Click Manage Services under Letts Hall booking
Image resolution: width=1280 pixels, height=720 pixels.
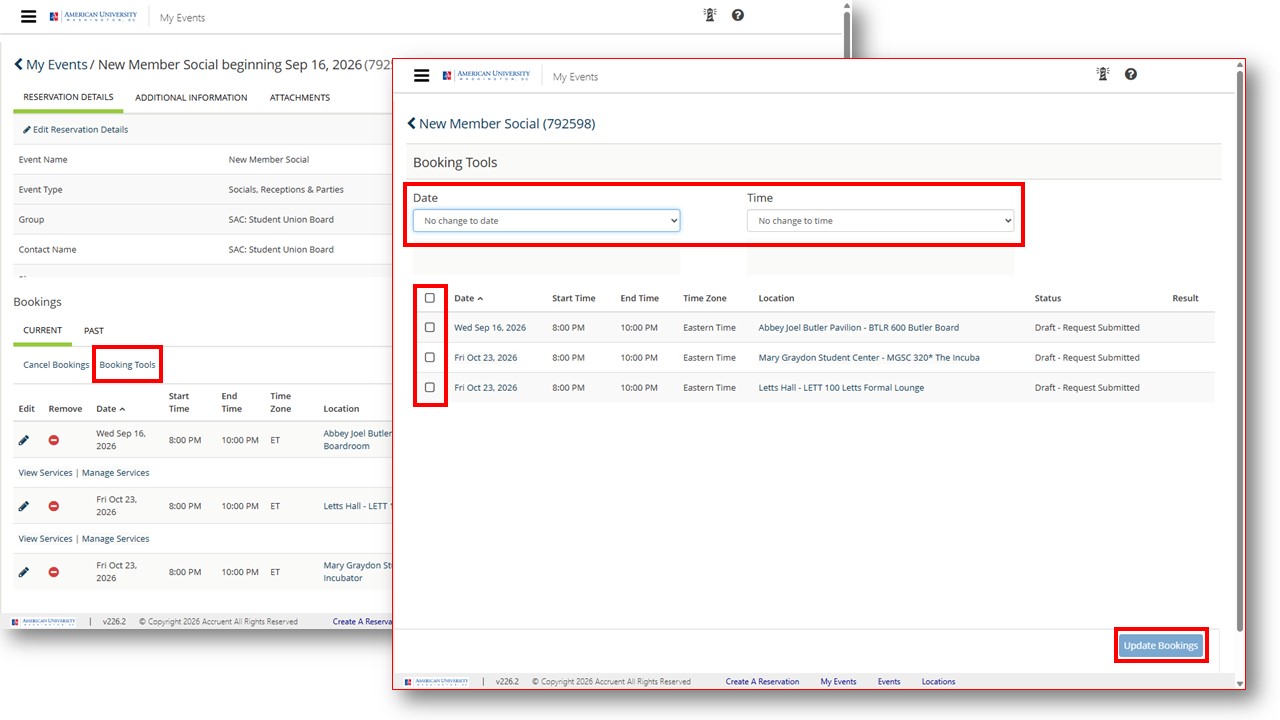point(116,539)
